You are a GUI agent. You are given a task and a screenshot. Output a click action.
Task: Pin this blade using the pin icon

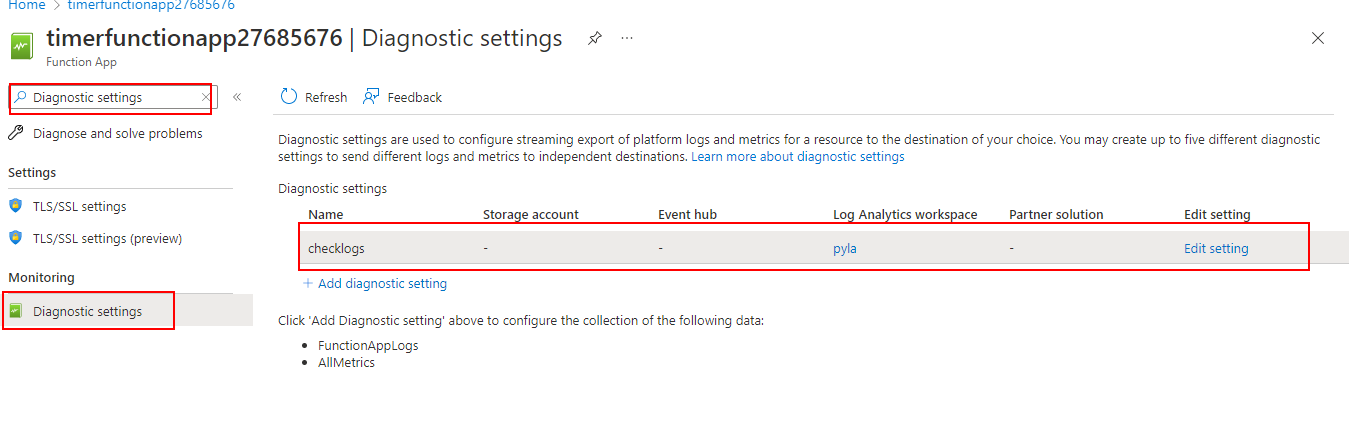[x=595, y=39]
